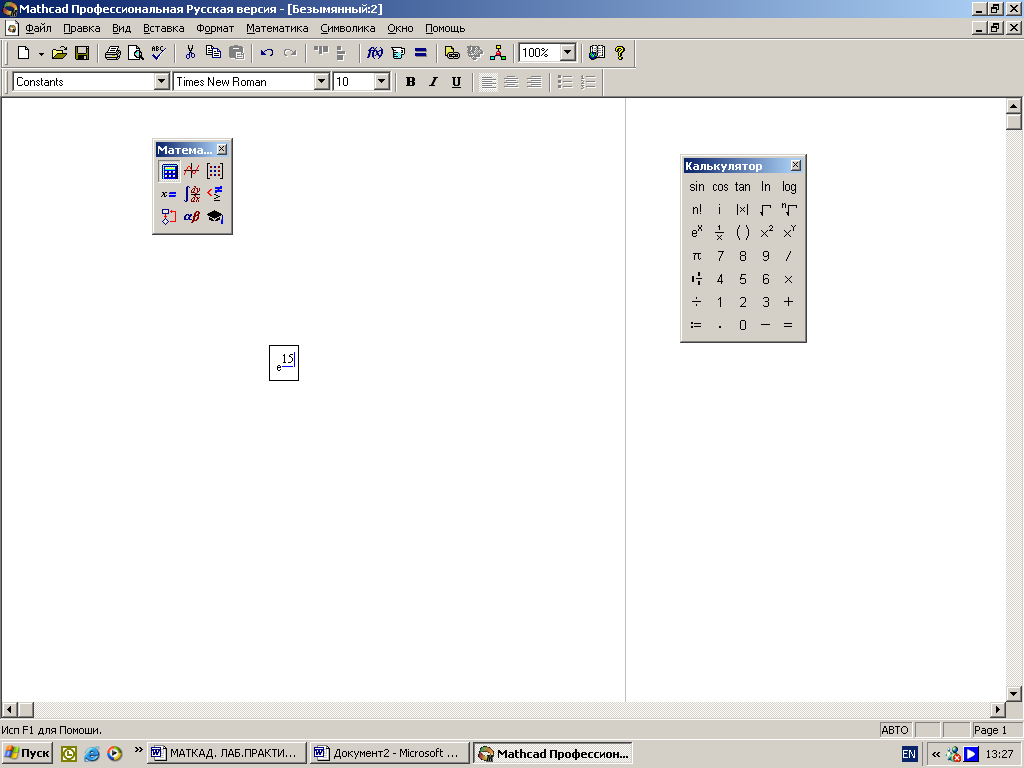This screenshot has width=1024, height=768.
Task: Calculate with the equals sign toolbar icon
Action: (421, 53)
